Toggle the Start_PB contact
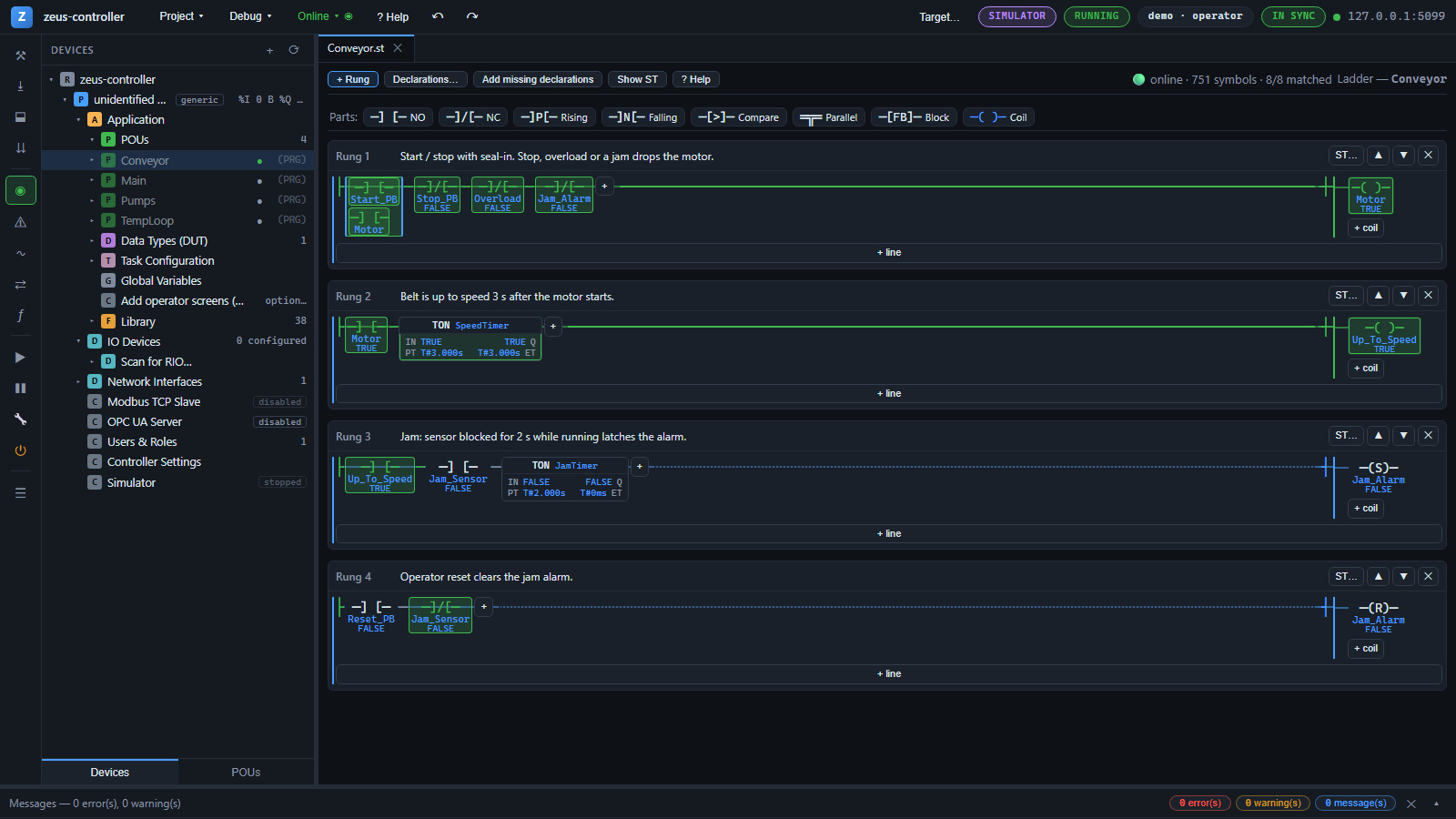Viewport: 1456px width, 819px height. tap(374, 192)
